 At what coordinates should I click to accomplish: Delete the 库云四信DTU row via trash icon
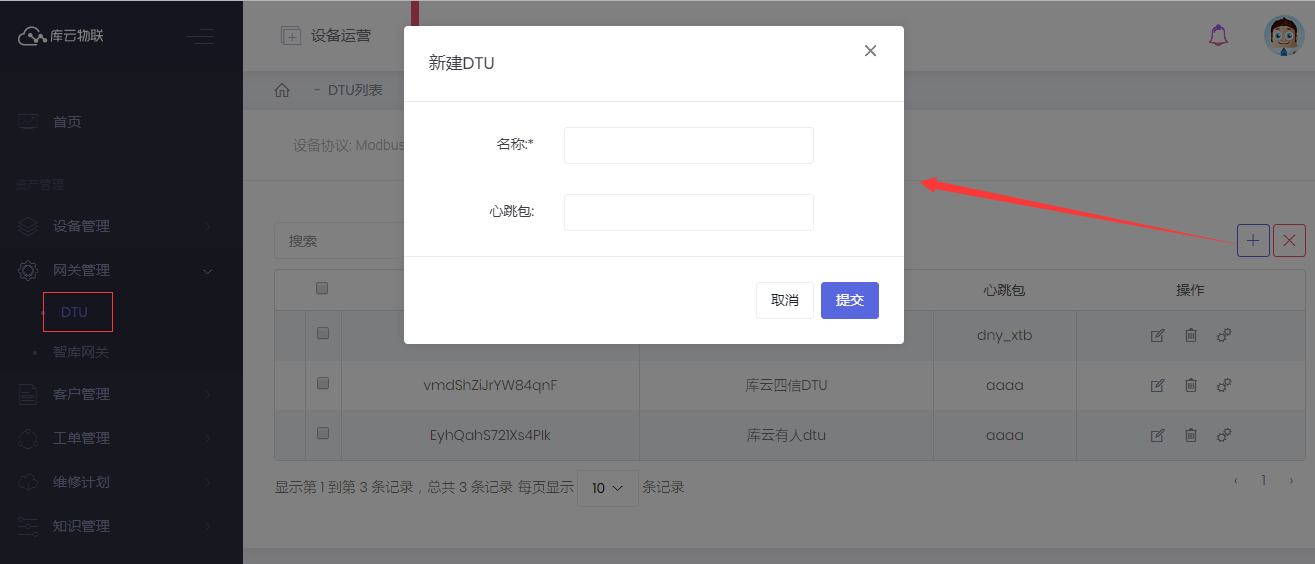pos(1190,385)
